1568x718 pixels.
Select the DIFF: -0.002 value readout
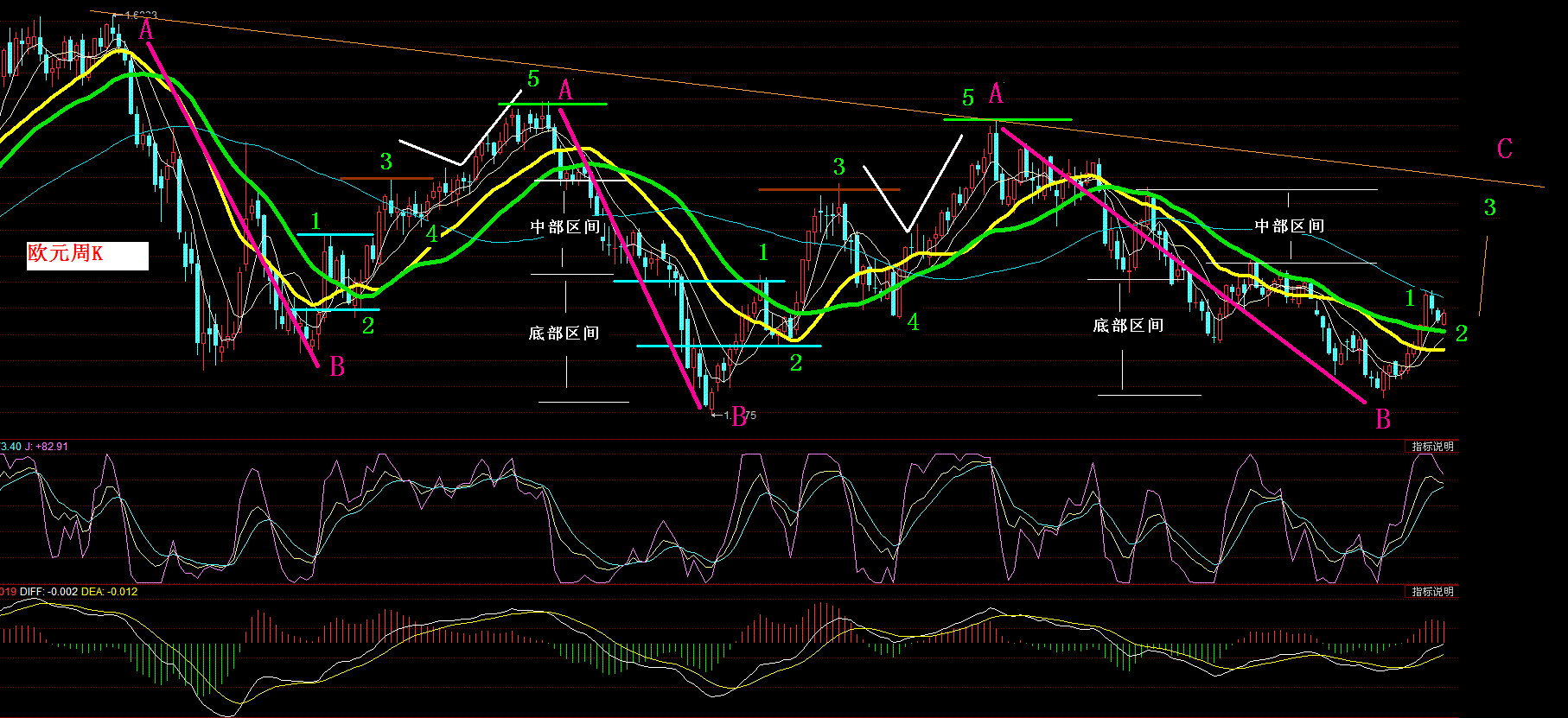(x=48, y=592)
